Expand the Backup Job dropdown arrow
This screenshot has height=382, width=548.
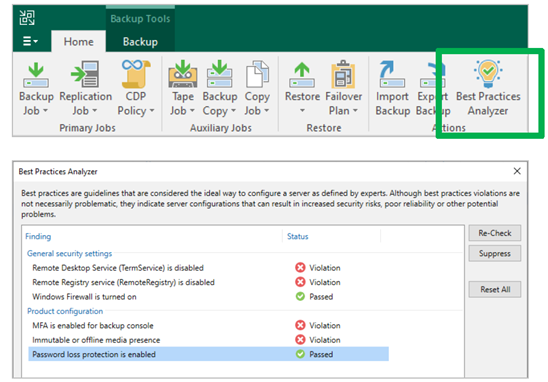pyautogui.click(x=45, y=111)
